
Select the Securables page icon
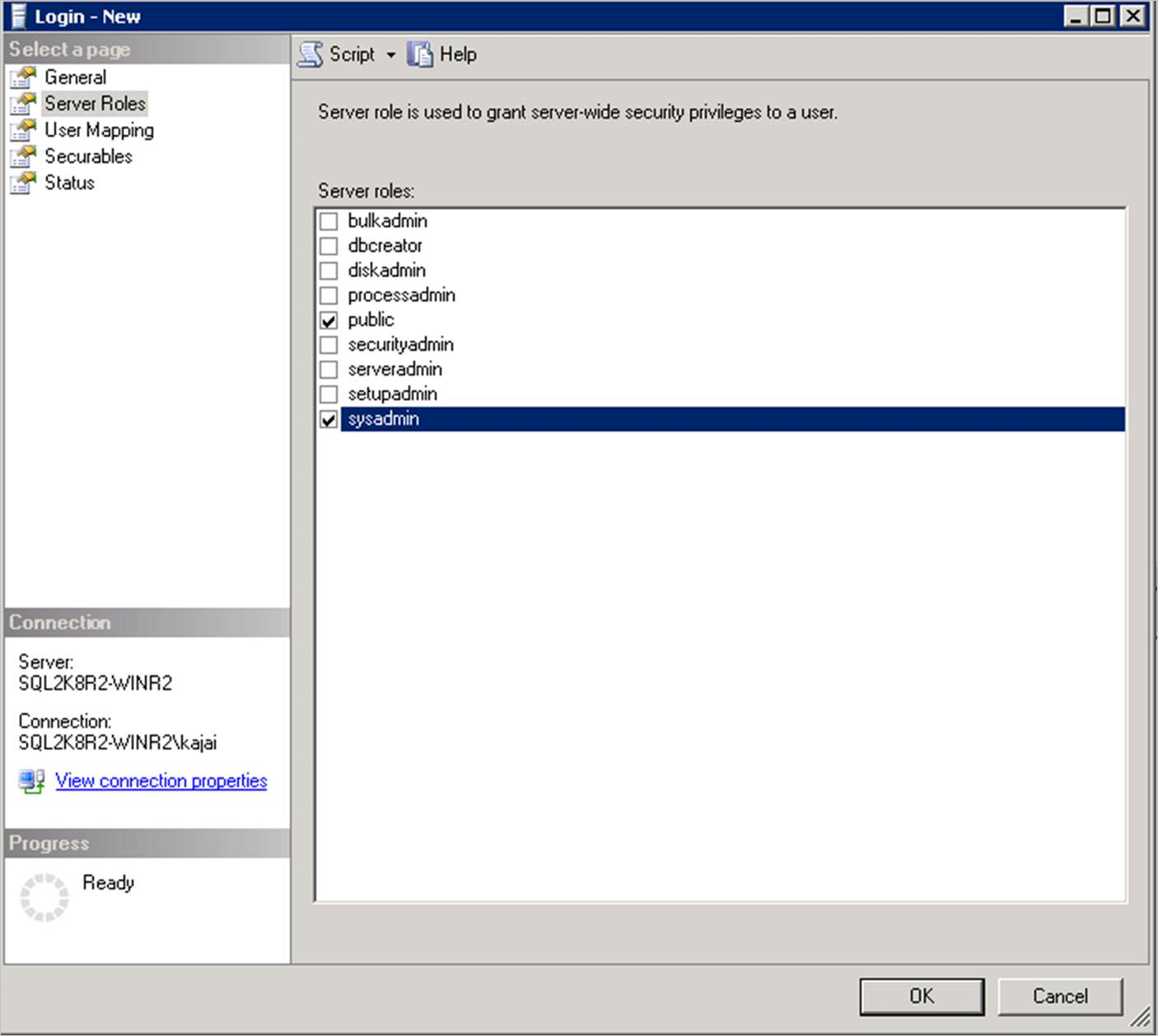pos(22,155)
